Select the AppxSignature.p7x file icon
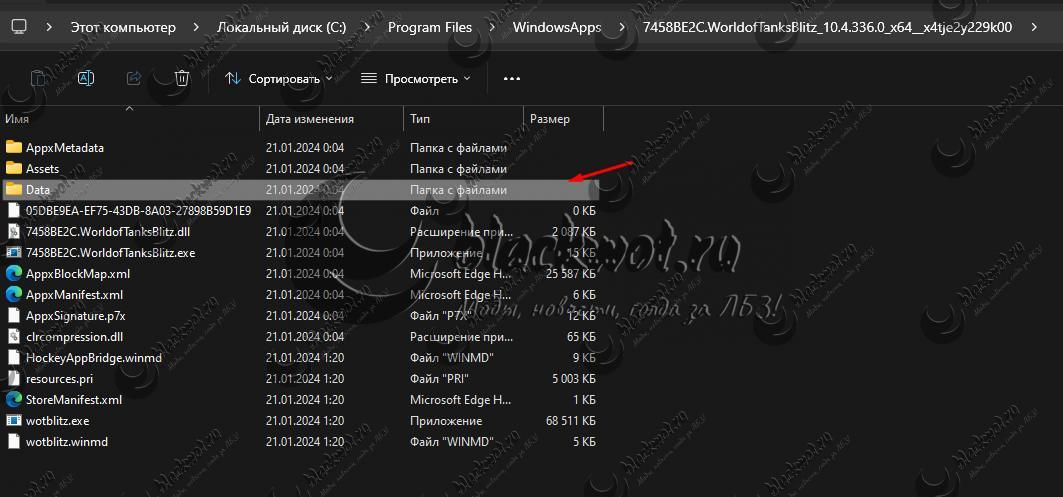 coord(14,316)
